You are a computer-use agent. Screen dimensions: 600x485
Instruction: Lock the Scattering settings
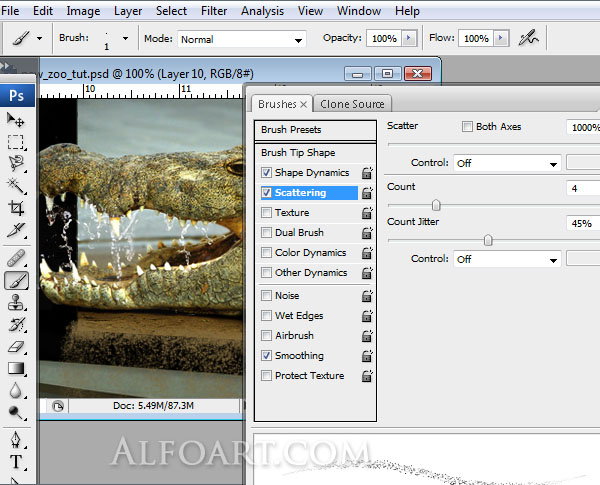(x=367, y=193)
